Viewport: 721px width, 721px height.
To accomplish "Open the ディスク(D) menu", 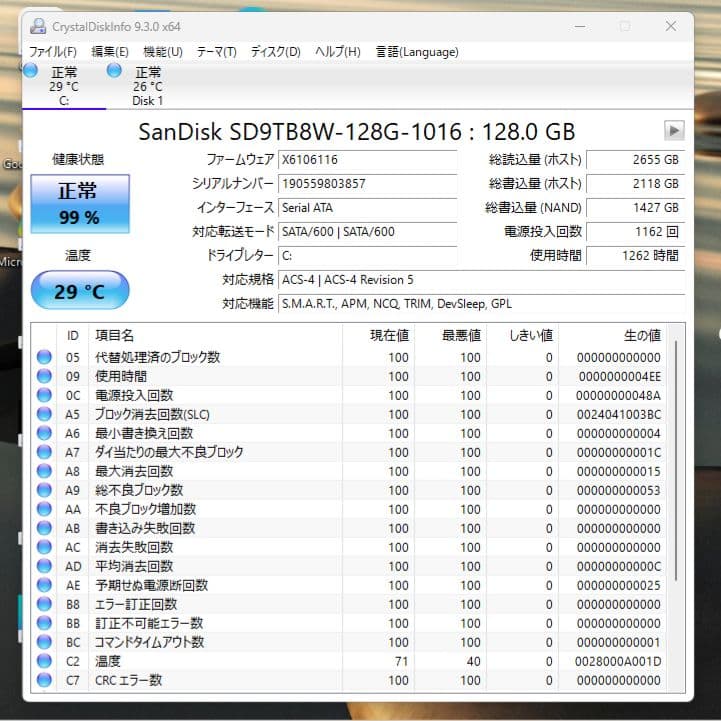I will 275,52.
